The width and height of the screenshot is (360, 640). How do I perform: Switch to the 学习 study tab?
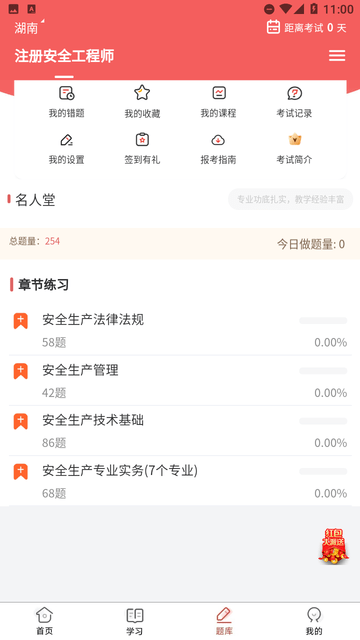[x=134, y=621]
